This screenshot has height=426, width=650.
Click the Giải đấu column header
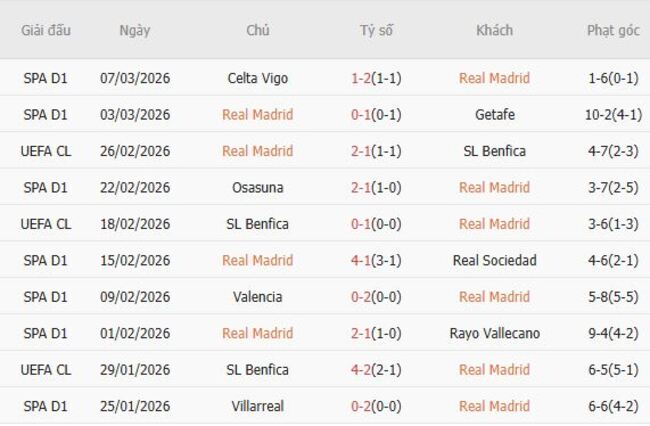pyautogui.click(x=46, y=30)
